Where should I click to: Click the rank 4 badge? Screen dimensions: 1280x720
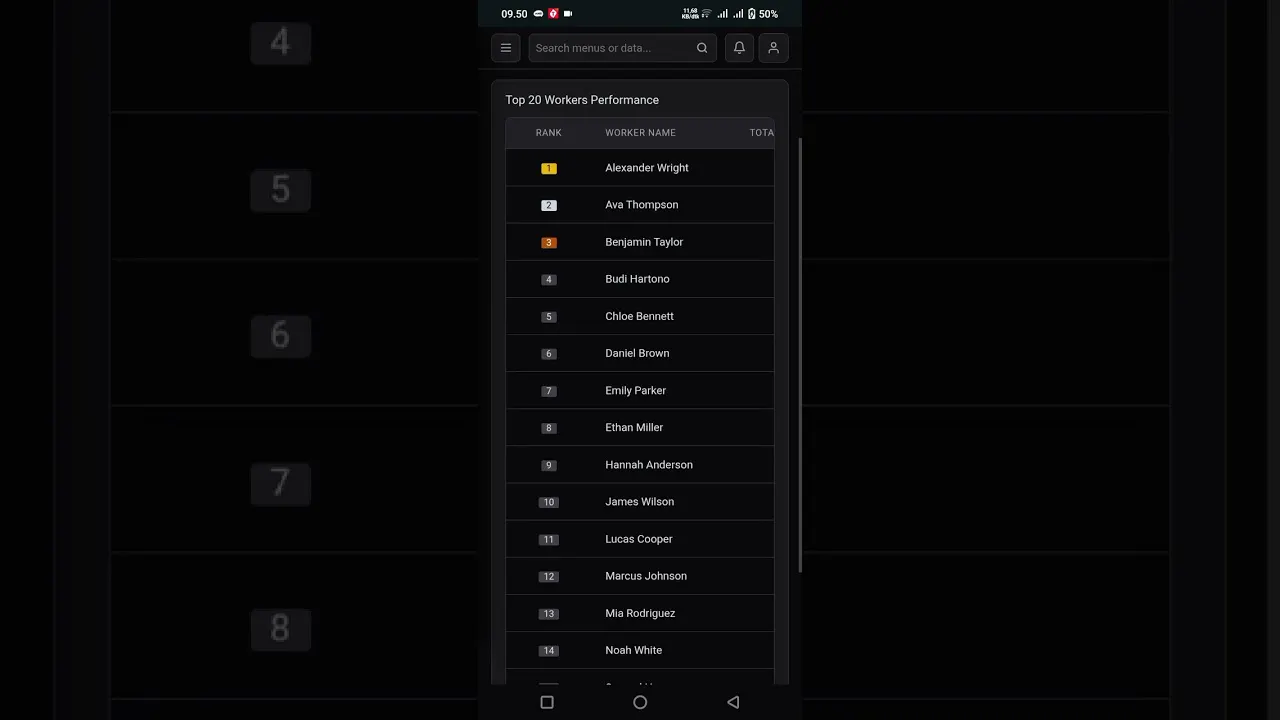point(548,279)
